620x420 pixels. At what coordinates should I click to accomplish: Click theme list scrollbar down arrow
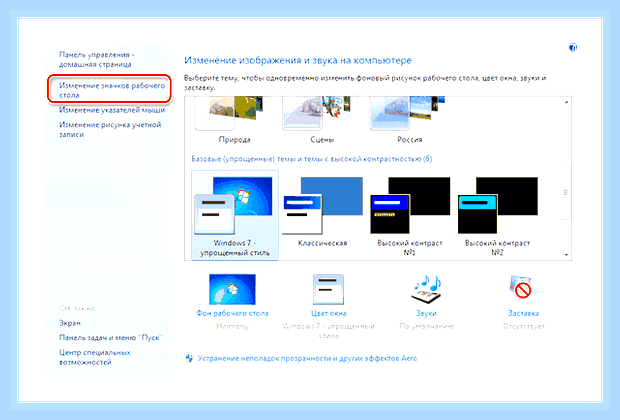(x=566, y=255)
